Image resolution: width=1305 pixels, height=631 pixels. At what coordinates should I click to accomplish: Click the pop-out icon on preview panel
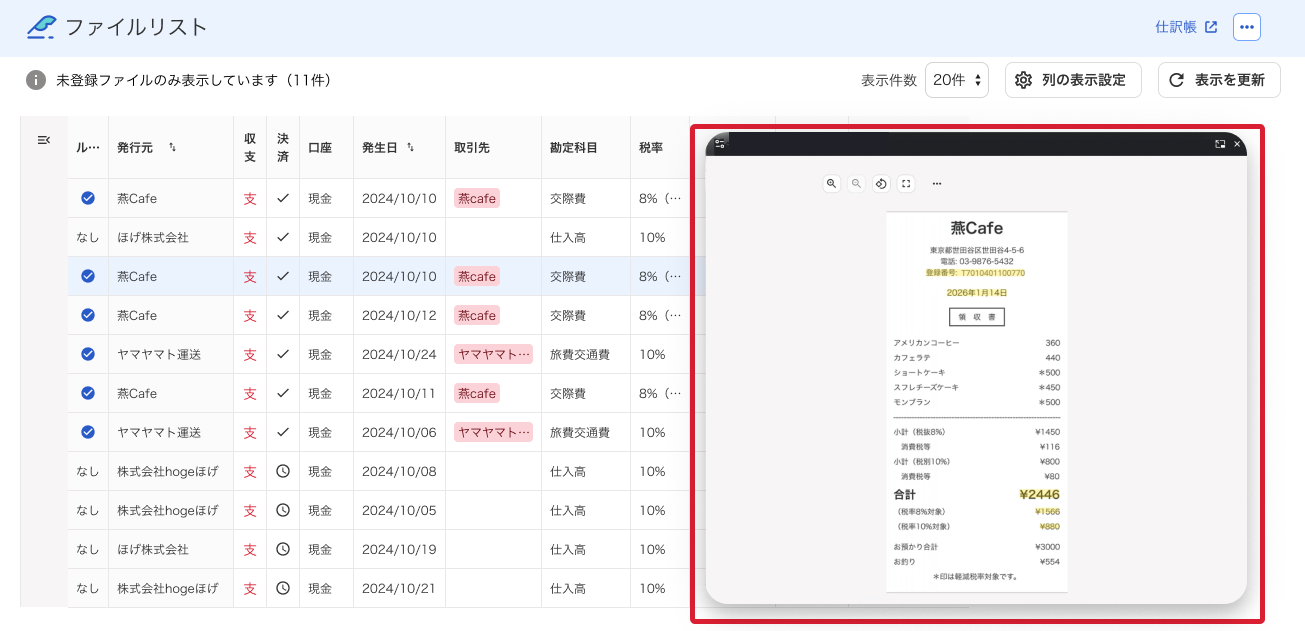coord(1220,144)
